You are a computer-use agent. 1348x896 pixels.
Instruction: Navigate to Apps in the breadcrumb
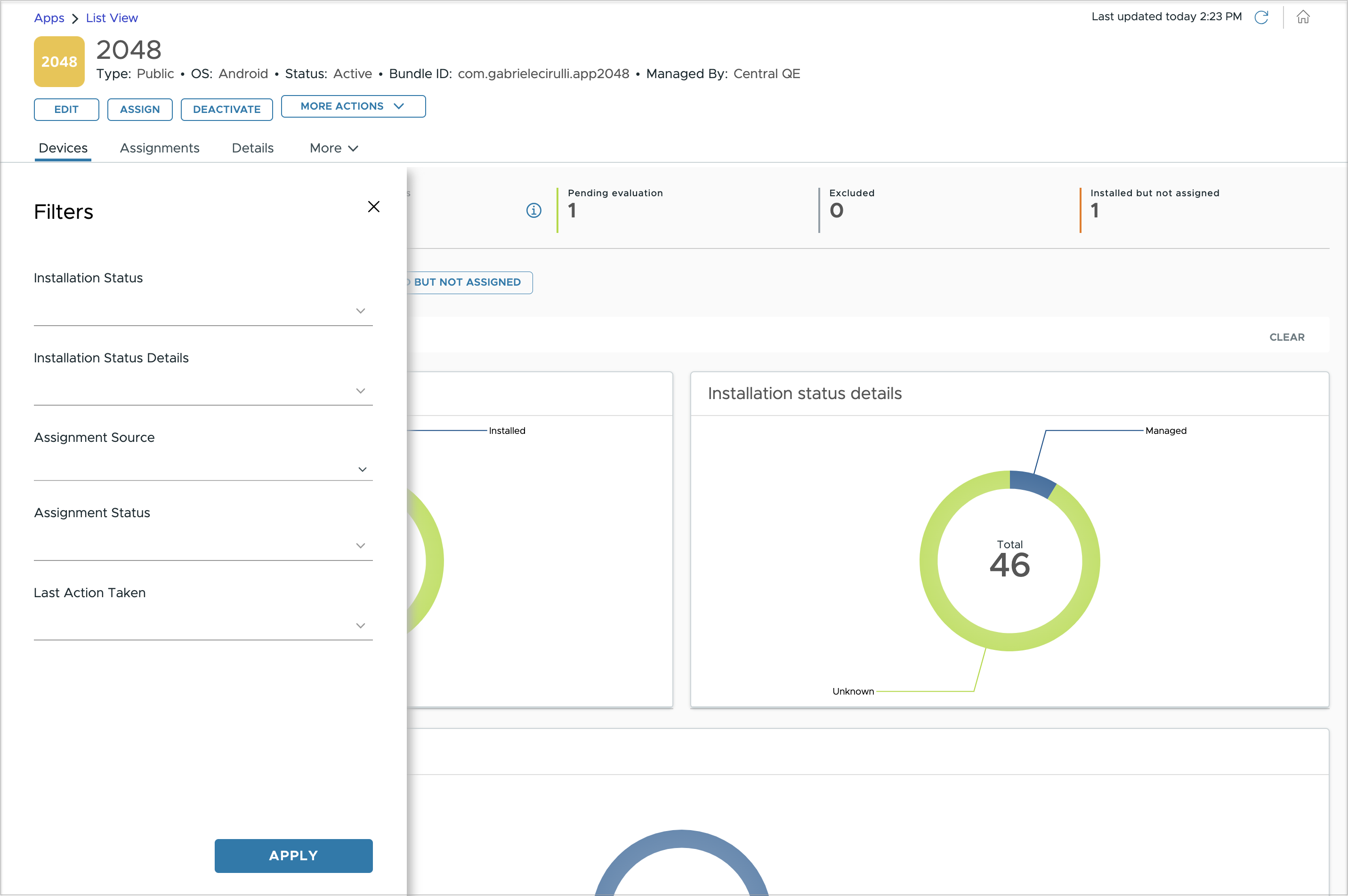click(49, 18)
